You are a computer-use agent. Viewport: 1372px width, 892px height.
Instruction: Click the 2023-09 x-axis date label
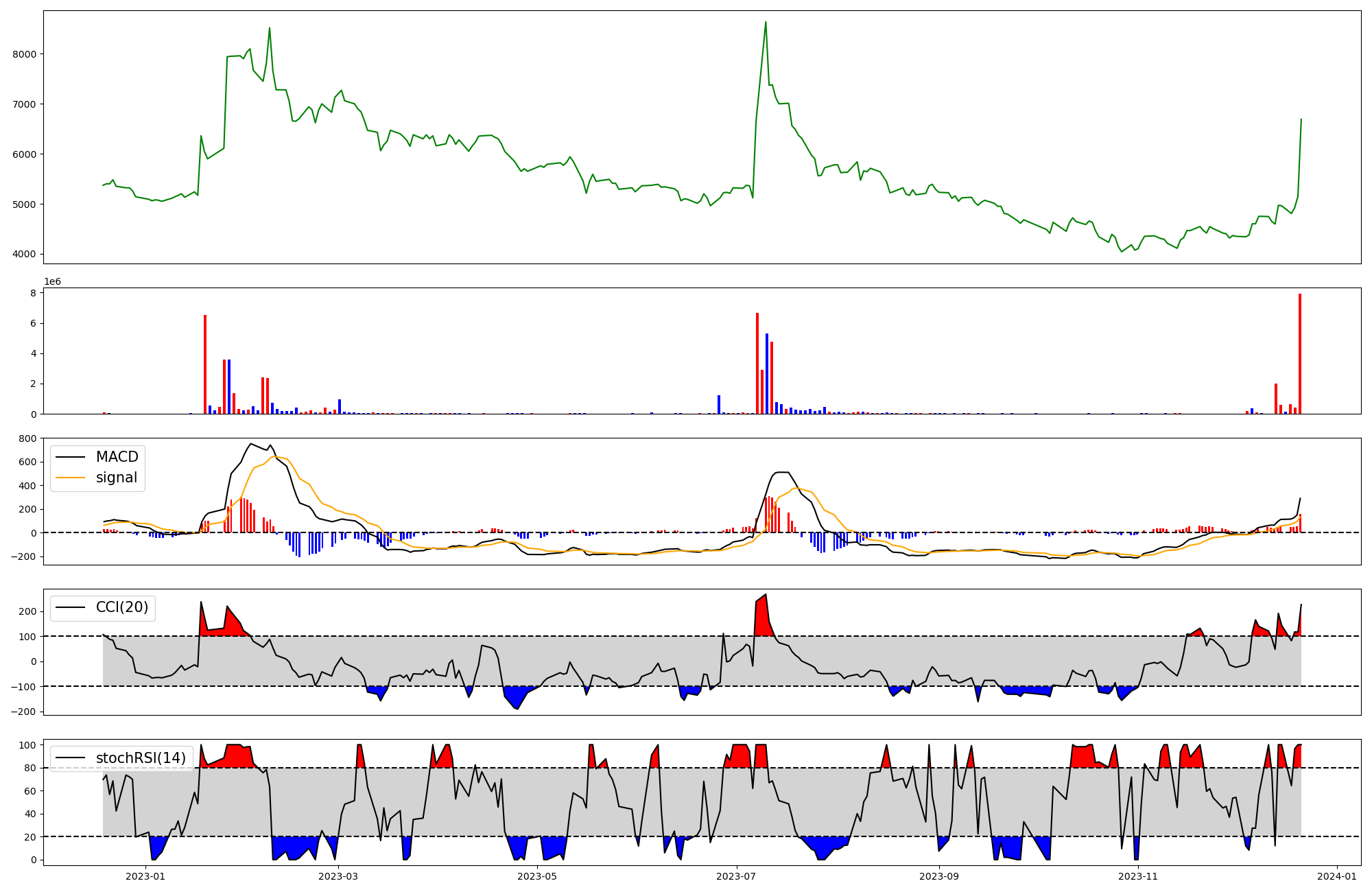coord(938,876)
